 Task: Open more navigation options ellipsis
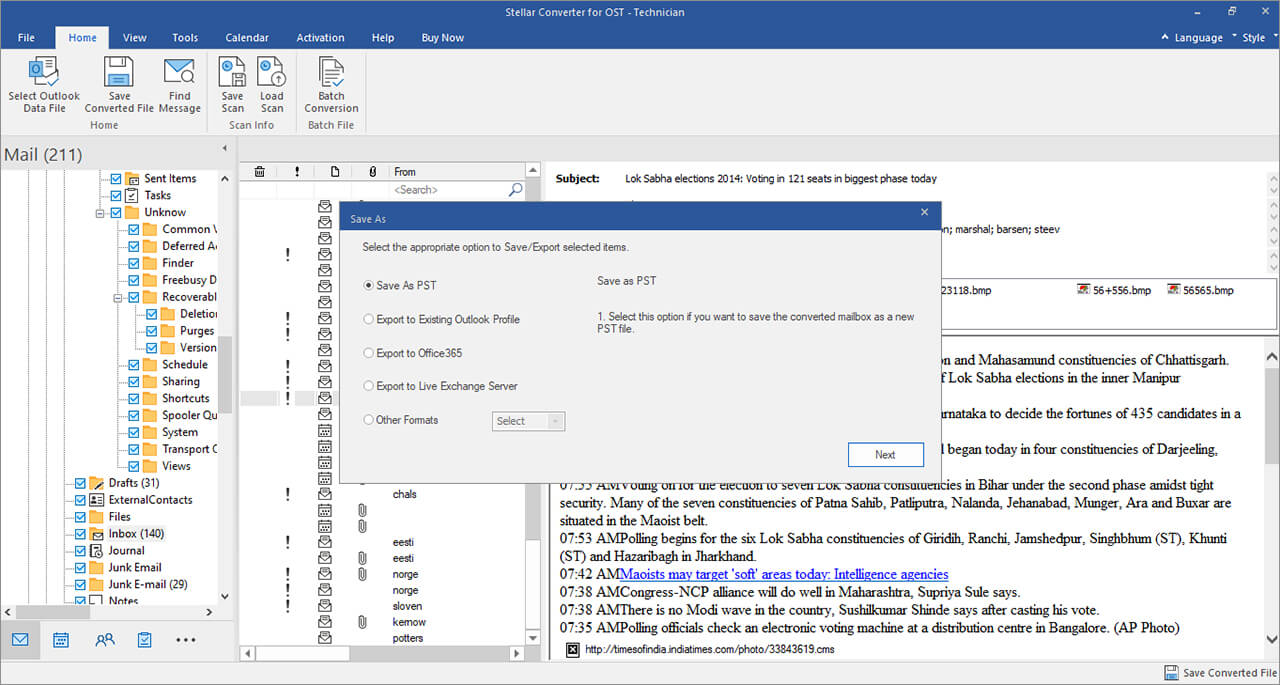(186, 639)
